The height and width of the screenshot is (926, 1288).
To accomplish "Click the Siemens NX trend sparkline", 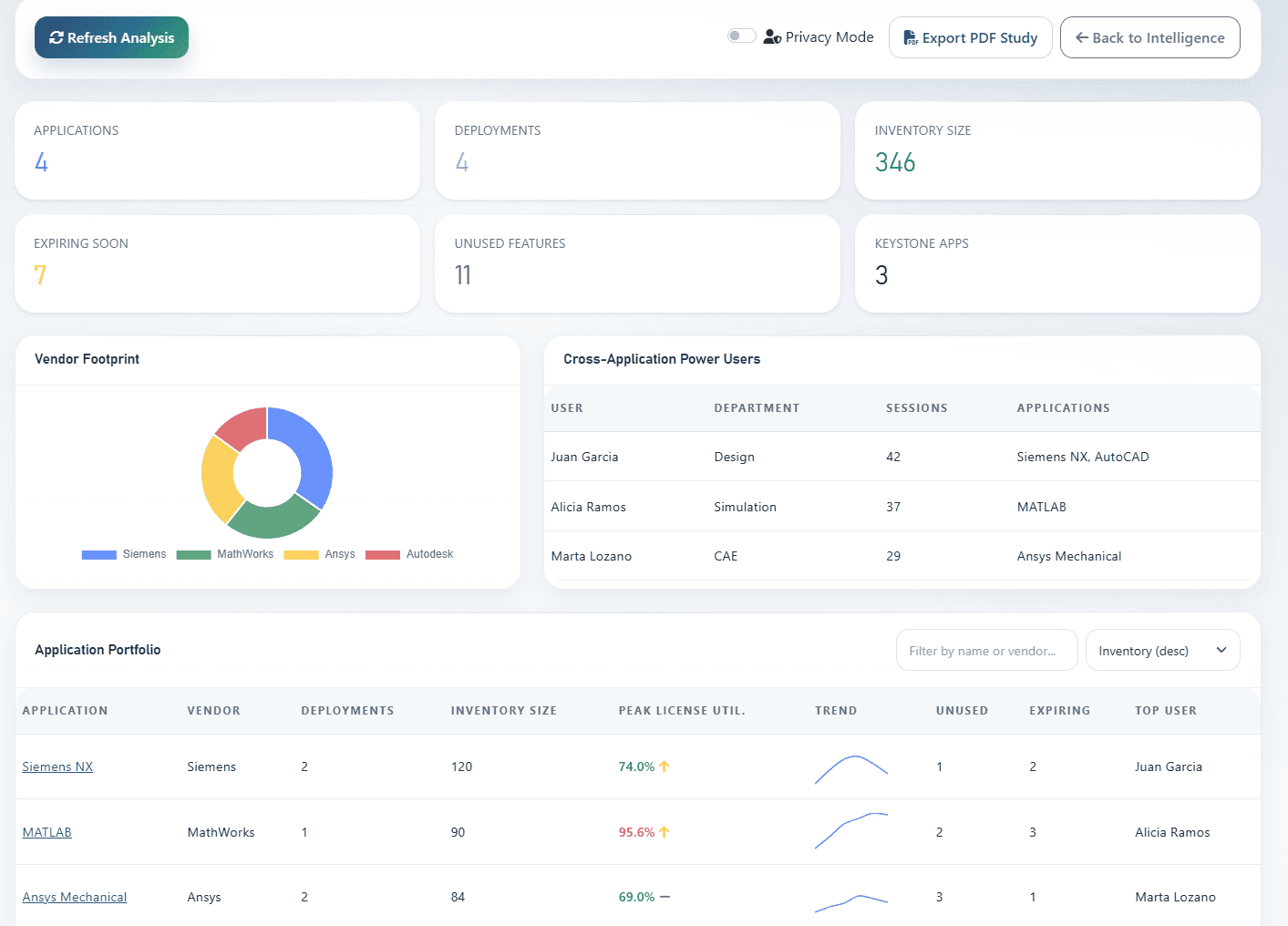I will tap(851, 768).
